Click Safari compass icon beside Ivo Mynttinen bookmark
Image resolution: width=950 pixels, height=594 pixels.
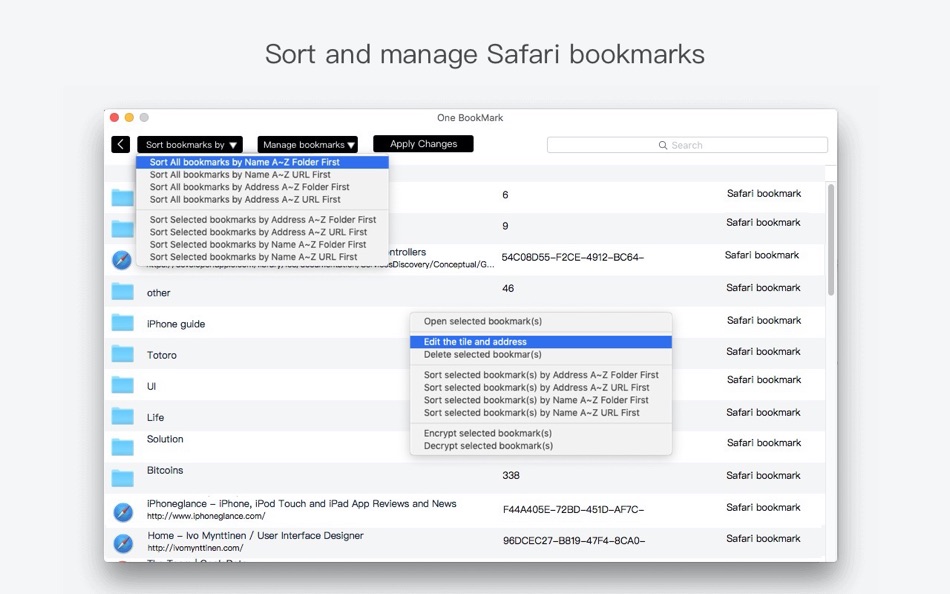(x=123, y=543)
